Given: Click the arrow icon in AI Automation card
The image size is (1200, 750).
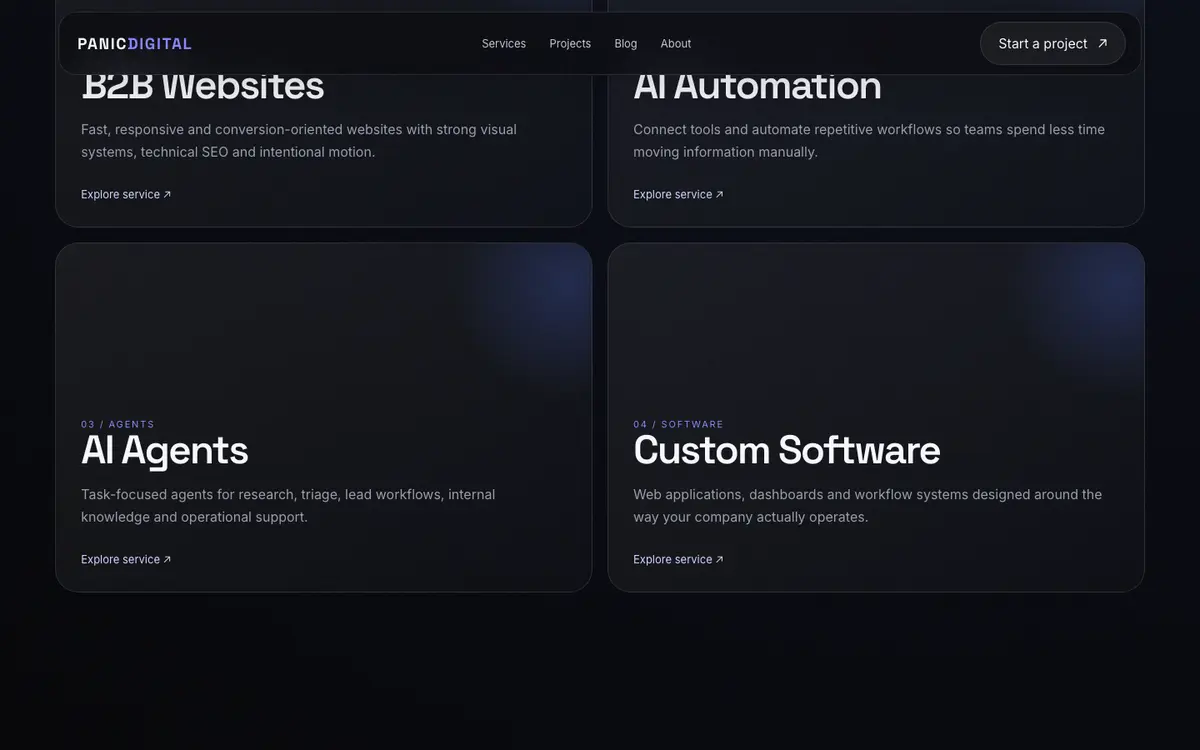Looking at the screenshot, I should click(719, 195).
